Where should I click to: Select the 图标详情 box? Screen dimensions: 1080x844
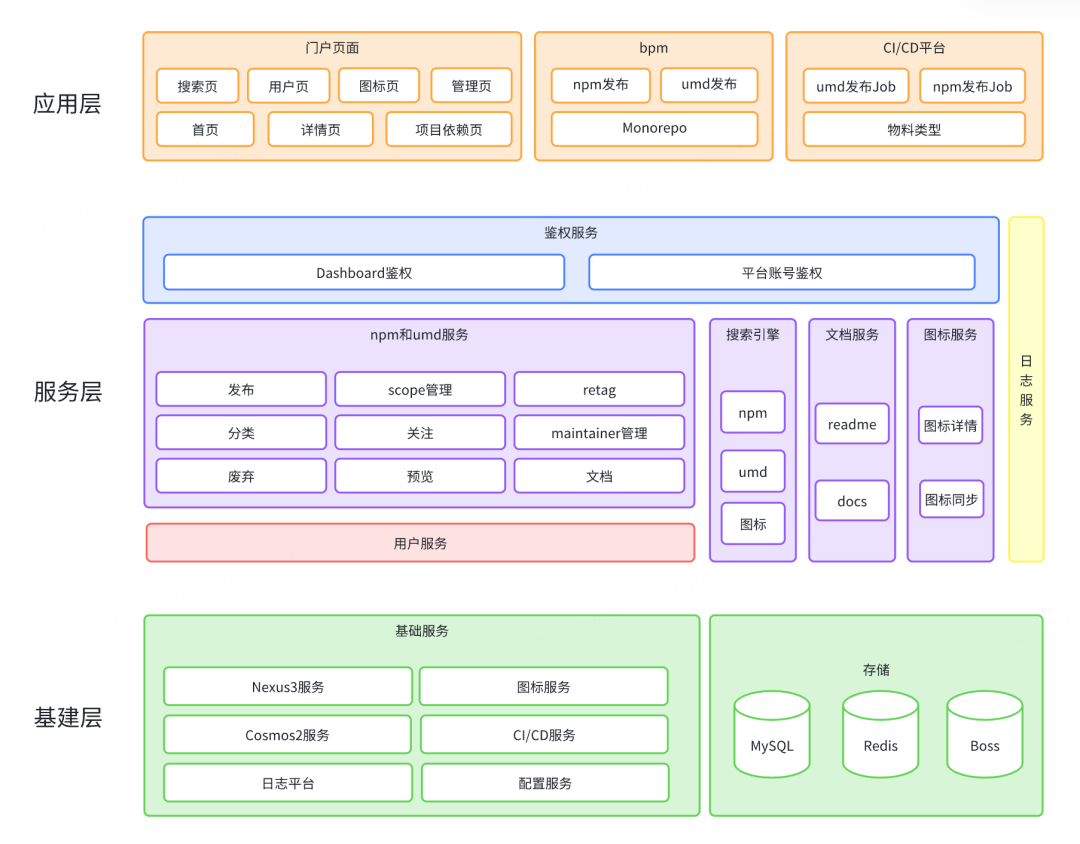tap(951, 425)
